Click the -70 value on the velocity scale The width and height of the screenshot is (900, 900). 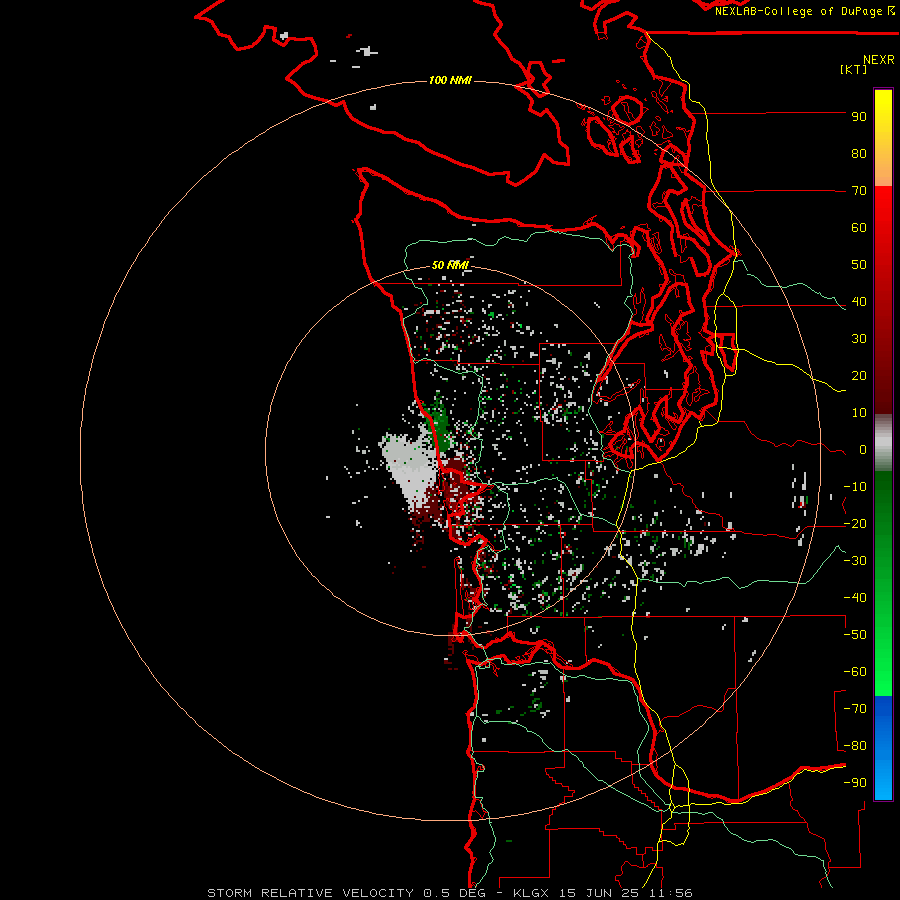[x=855, y=709]
